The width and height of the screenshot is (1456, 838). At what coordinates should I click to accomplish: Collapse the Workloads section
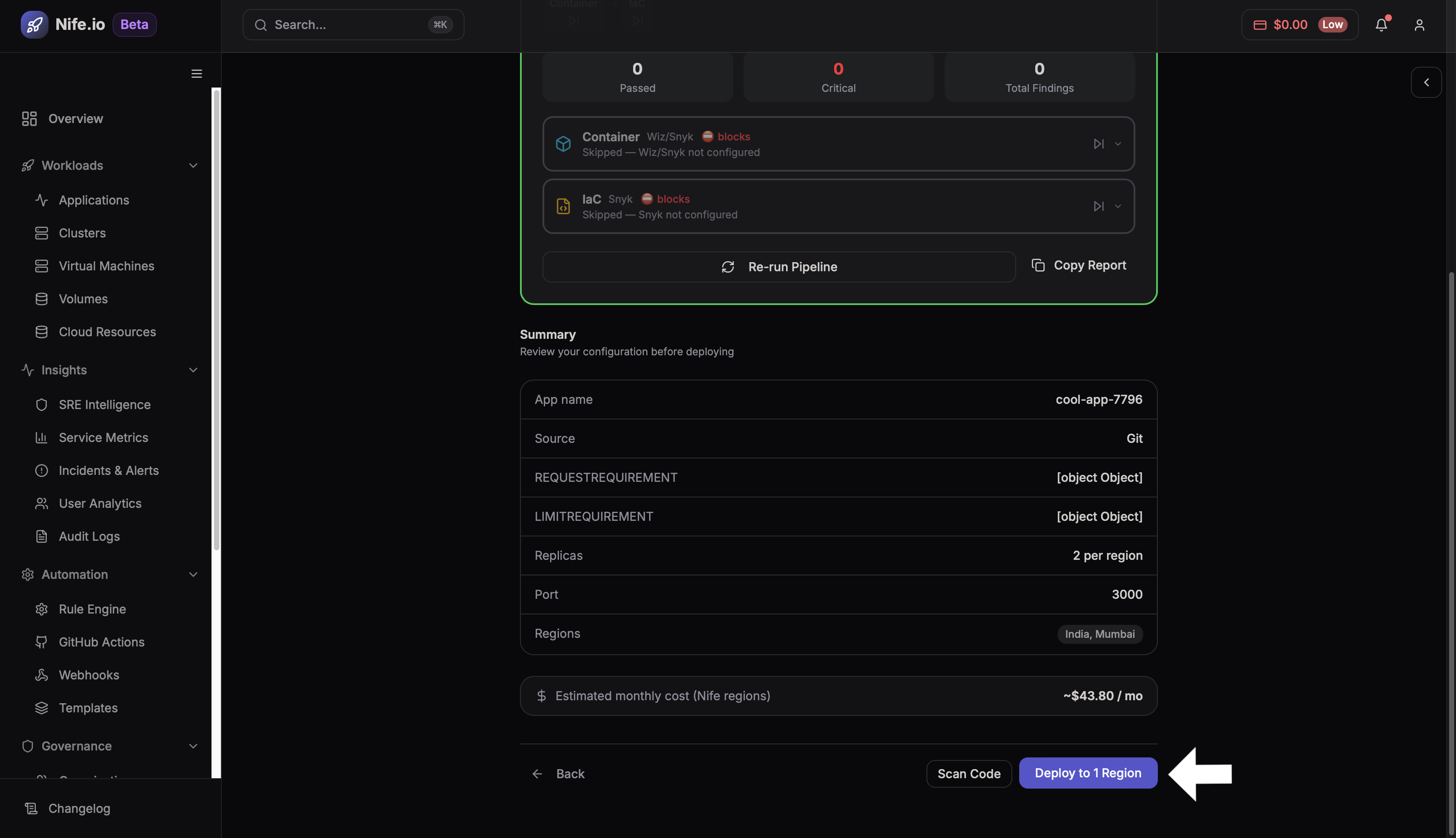pyautogui.click(x=193, y=165)
